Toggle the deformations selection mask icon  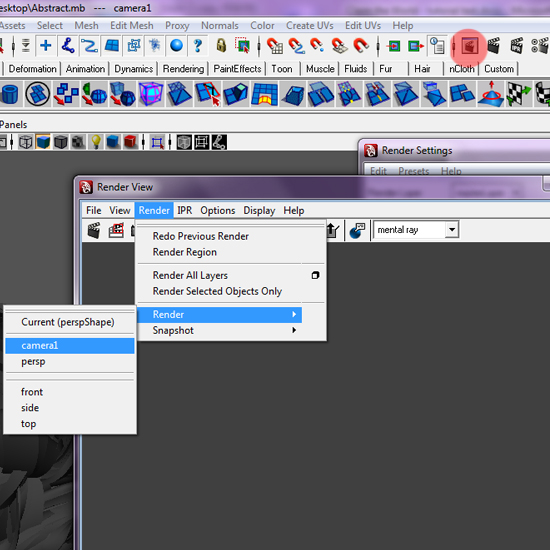(133, 46)
